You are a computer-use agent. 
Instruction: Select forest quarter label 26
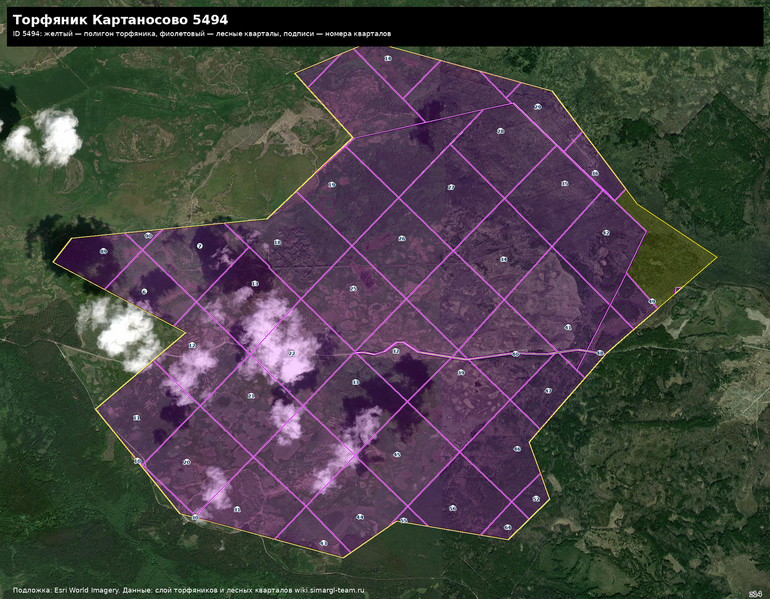(x=402, y=239)
